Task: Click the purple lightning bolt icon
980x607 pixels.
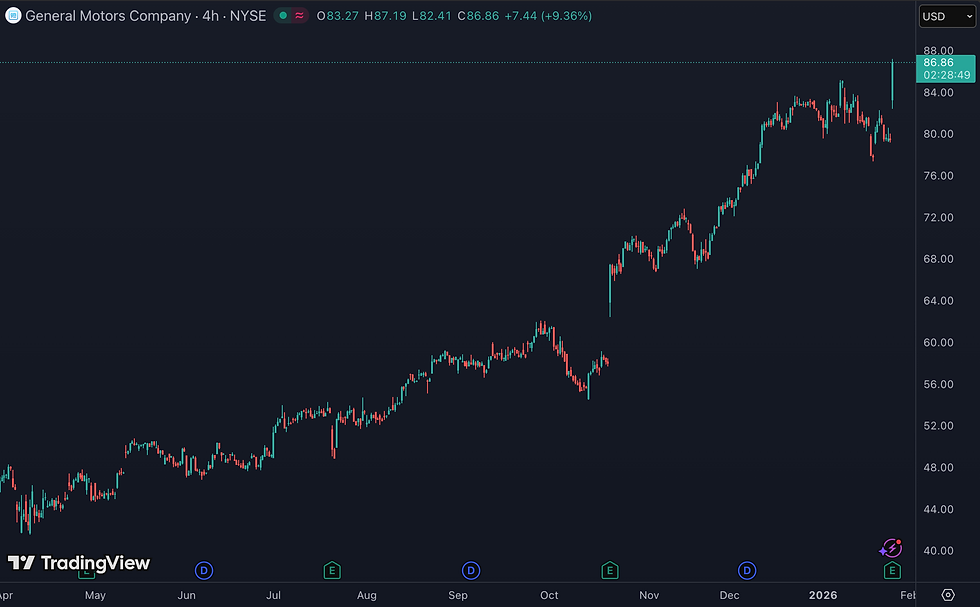Action: click(x=891, y=548)
